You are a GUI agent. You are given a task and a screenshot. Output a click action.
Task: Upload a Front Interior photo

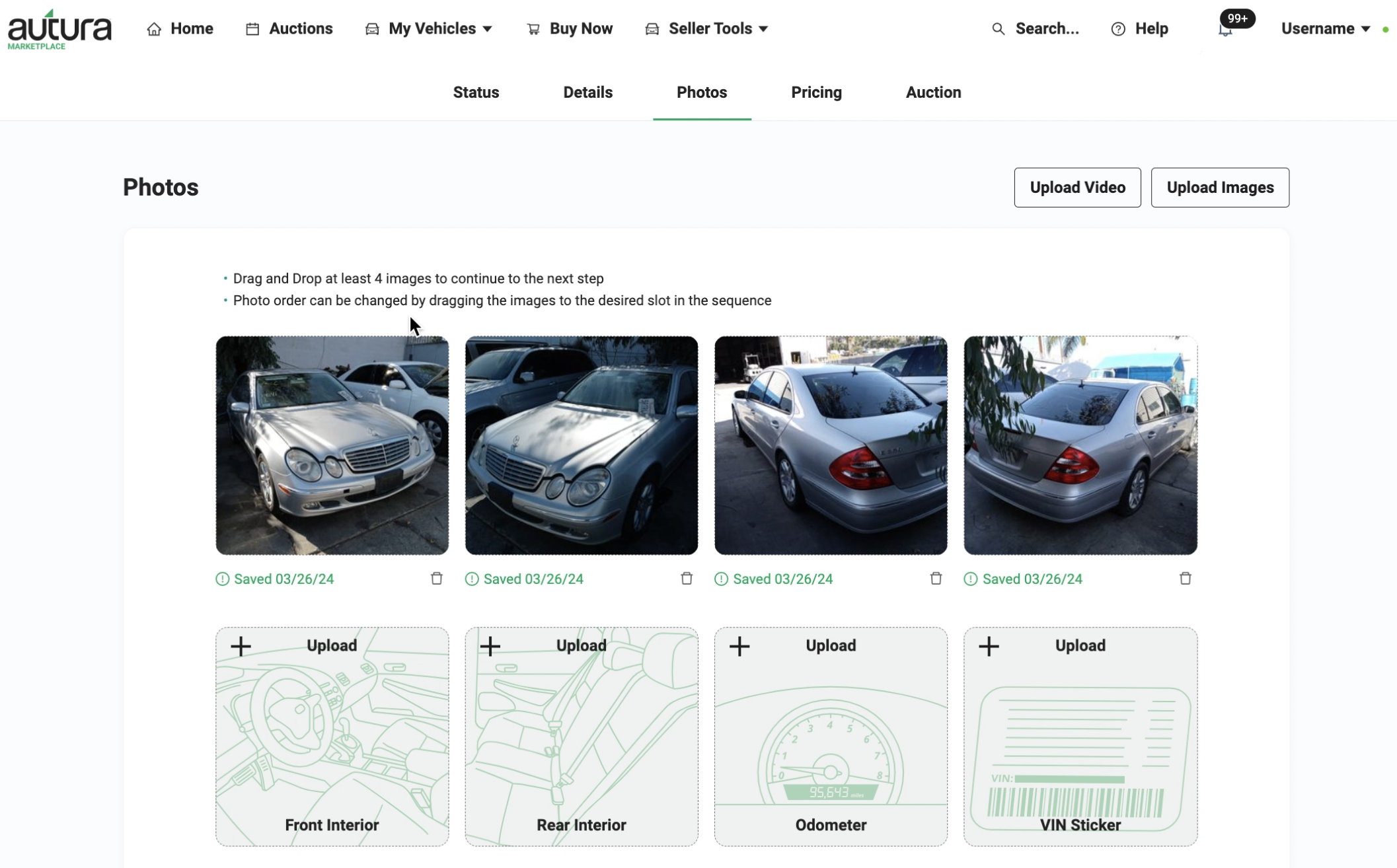[x=332, y=737]
